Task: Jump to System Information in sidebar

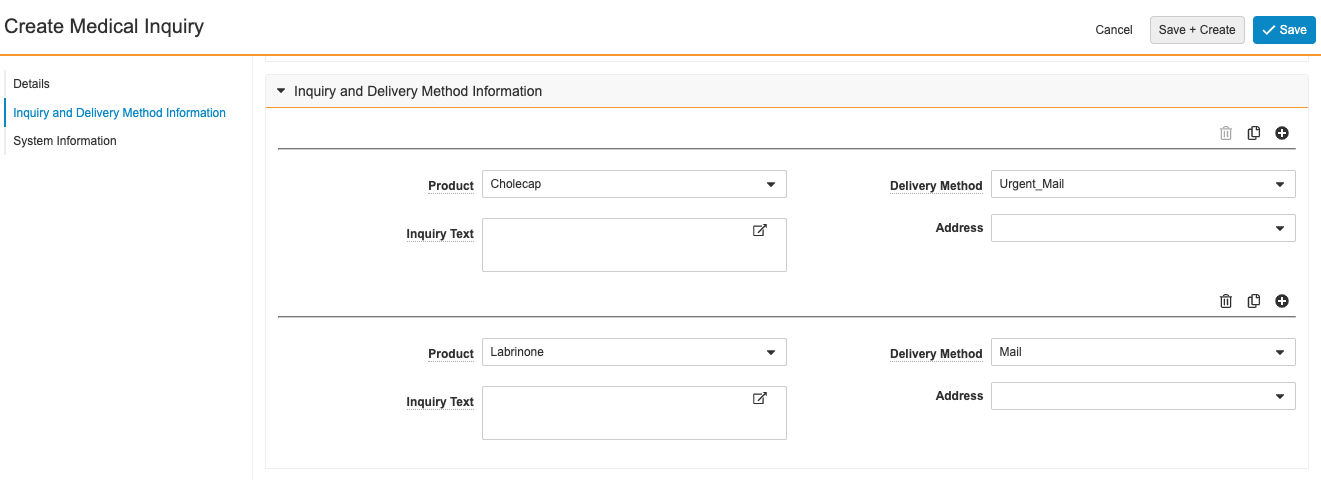Action: tap(65, 141)
